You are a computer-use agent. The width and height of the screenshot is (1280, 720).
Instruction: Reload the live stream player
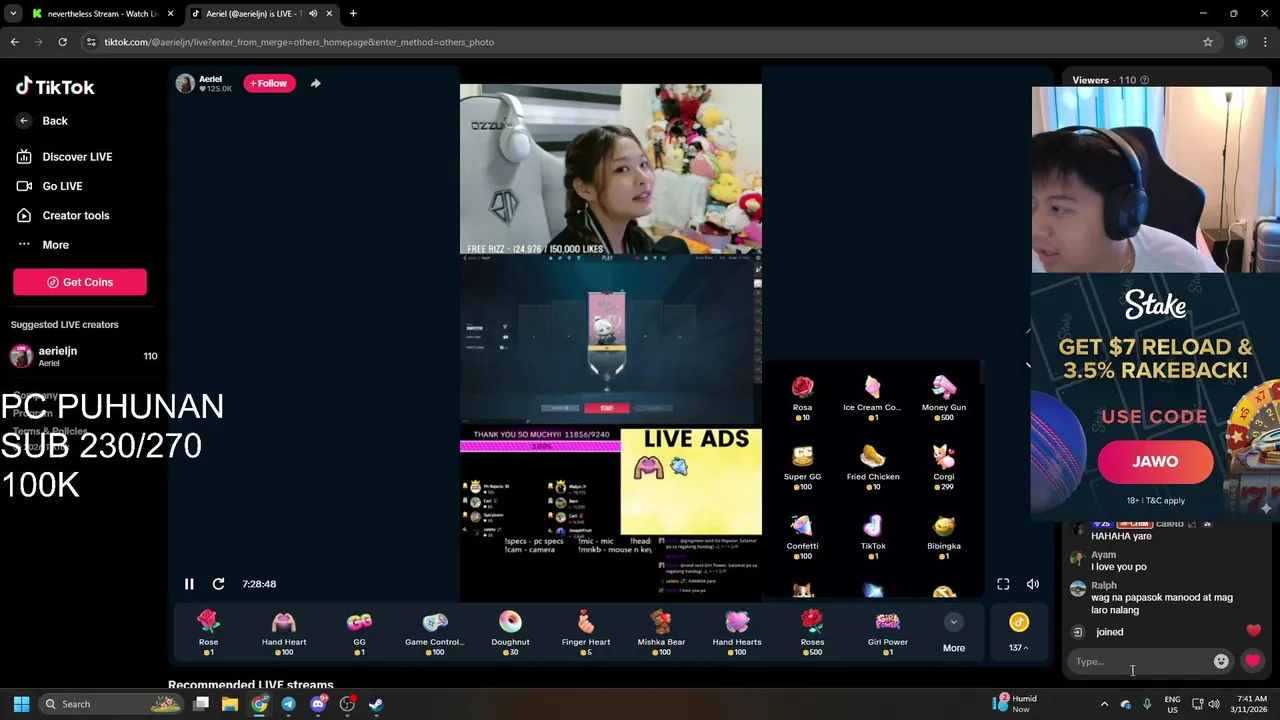coord(218,584)
